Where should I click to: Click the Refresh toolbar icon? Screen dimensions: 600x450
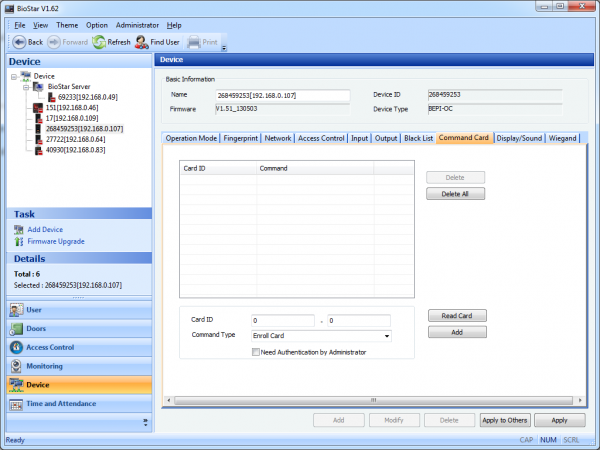(99, 42)
